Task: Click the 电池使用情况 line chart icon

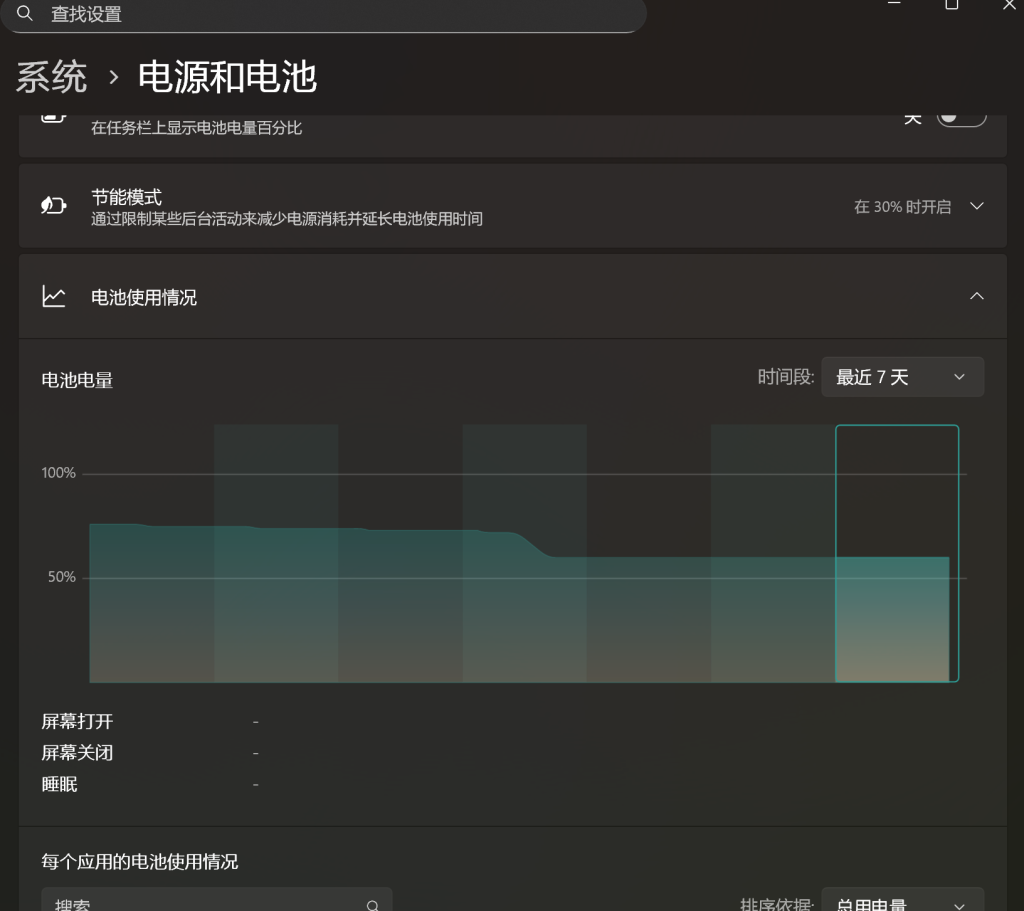Action: pyautogui.click(x=53, y=297)
